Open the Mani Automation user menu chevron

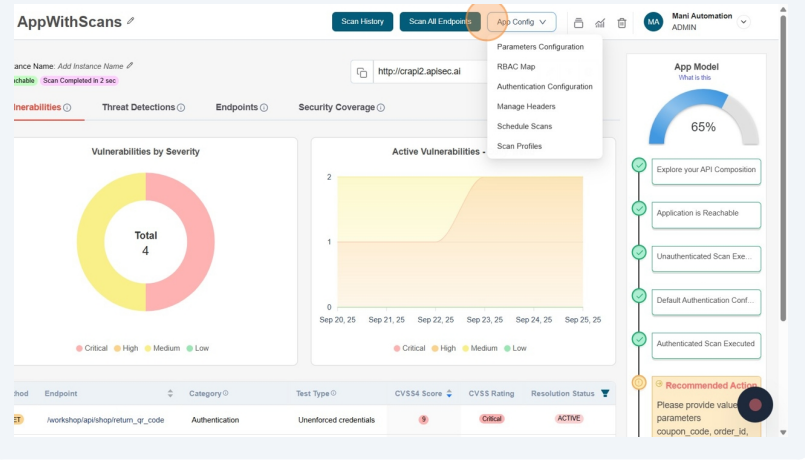(x=743, y=22)
